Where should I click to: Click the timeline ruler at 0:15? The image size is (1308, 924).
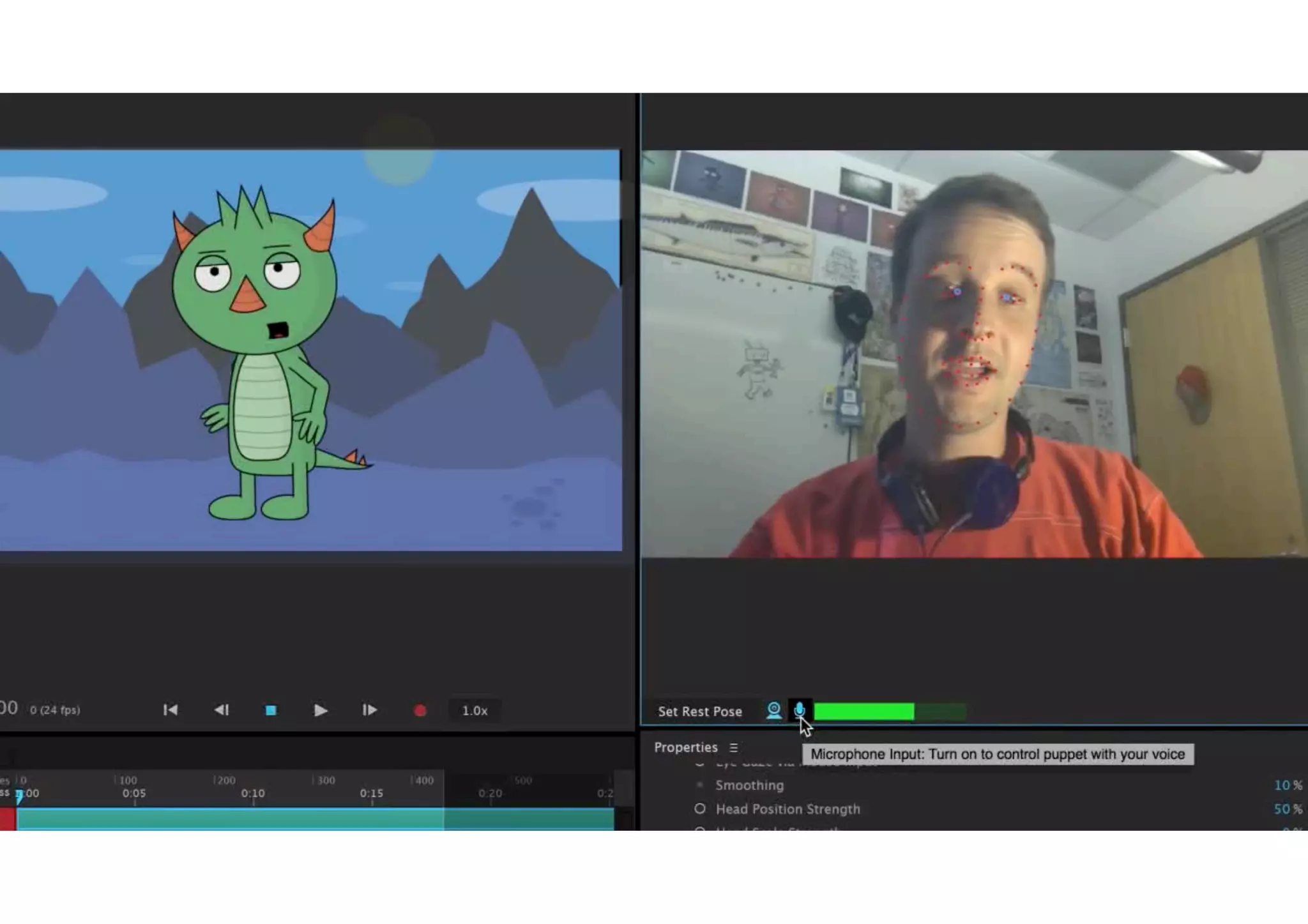372,793
